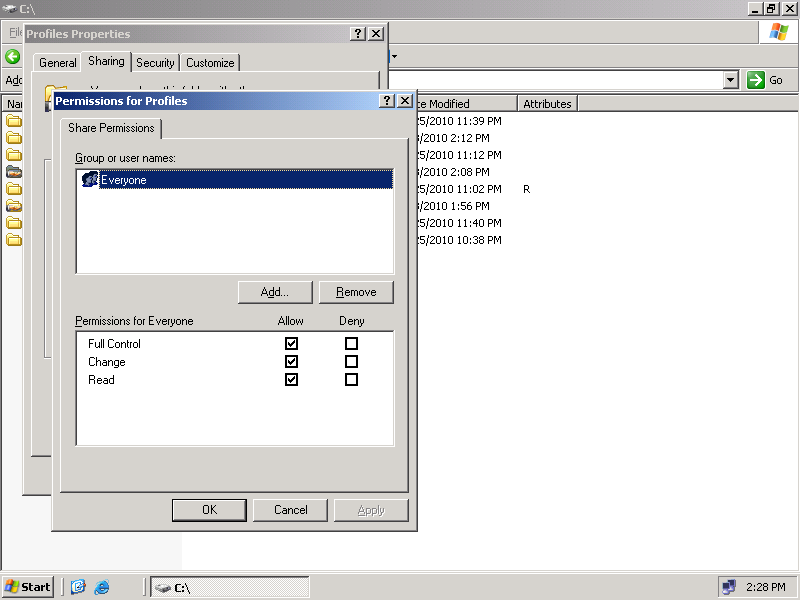Screen dimensions: 800x600
Task: Open Security tab in Profiles Properties
Action: click(155, 63)
